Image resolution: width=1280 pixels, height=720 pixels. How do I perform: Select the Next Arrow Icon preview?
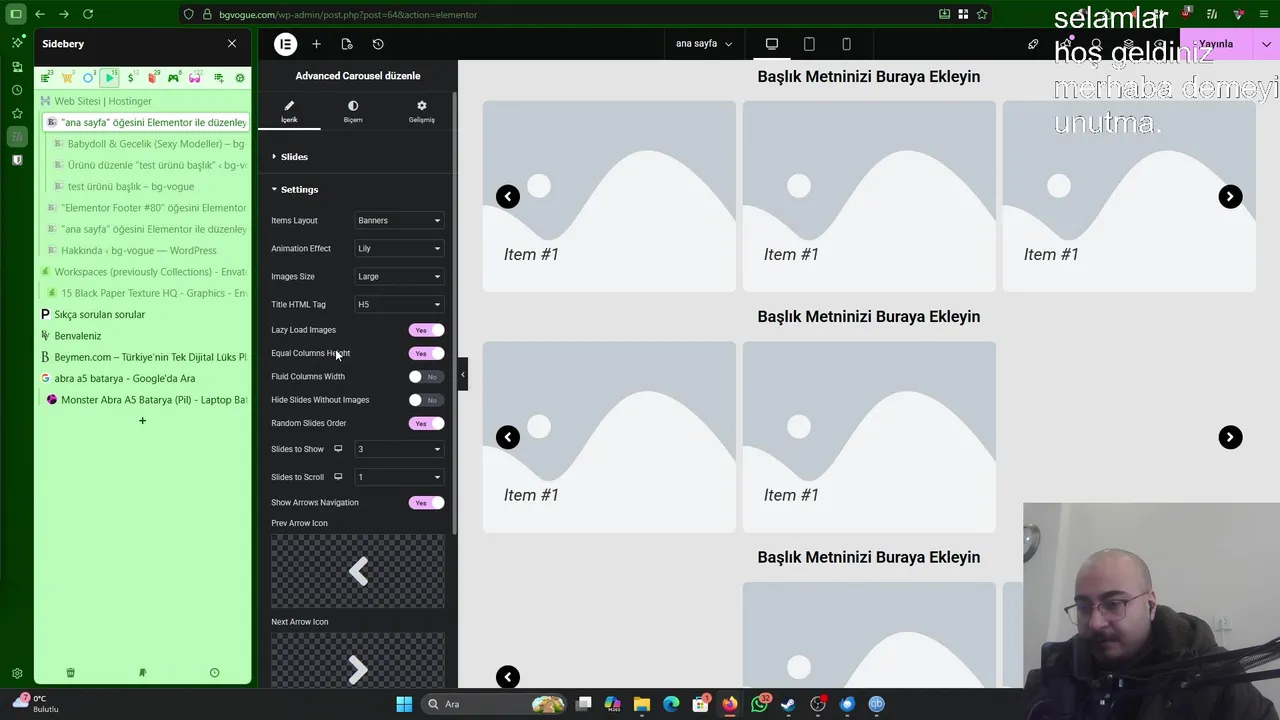(358, 661)
